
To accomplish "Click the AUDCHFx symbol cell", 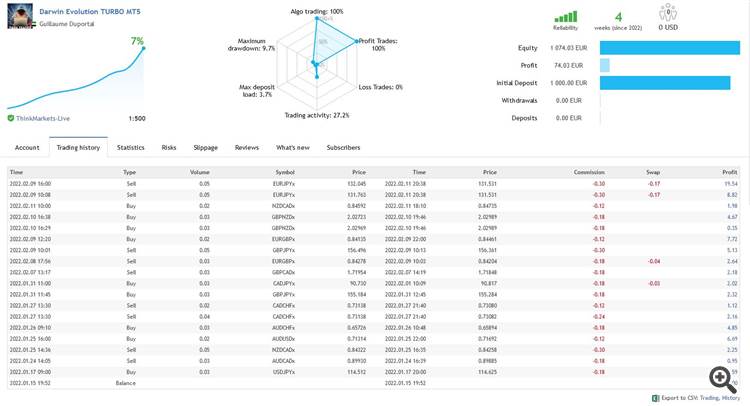I will tap(284, 328).
